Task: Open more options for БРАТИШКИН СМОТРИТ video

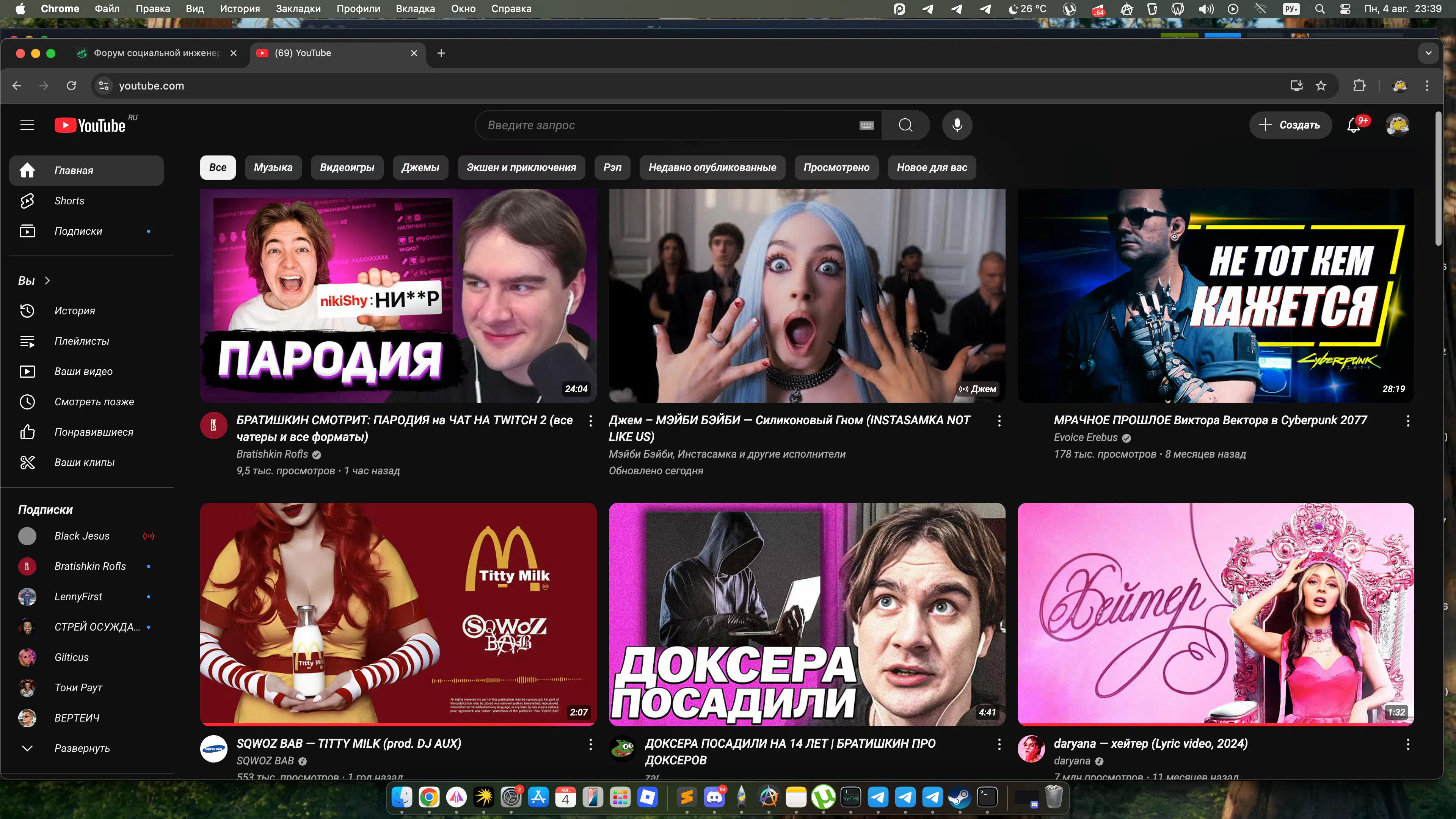Action: click(591, 420)
